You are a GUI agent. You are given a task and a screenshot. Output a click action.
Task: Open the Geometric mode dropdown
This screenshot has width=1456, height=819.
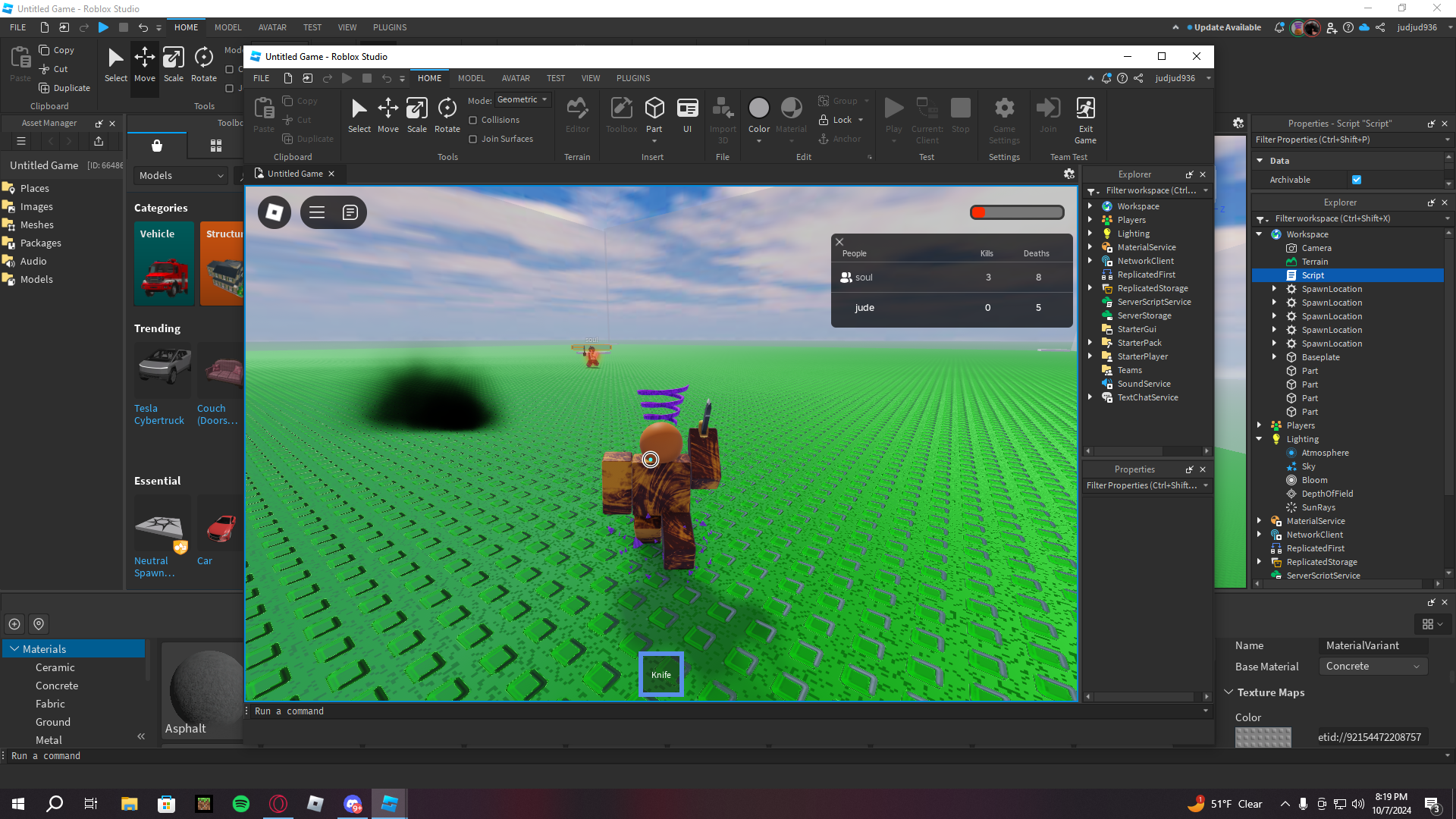[522, 99]
